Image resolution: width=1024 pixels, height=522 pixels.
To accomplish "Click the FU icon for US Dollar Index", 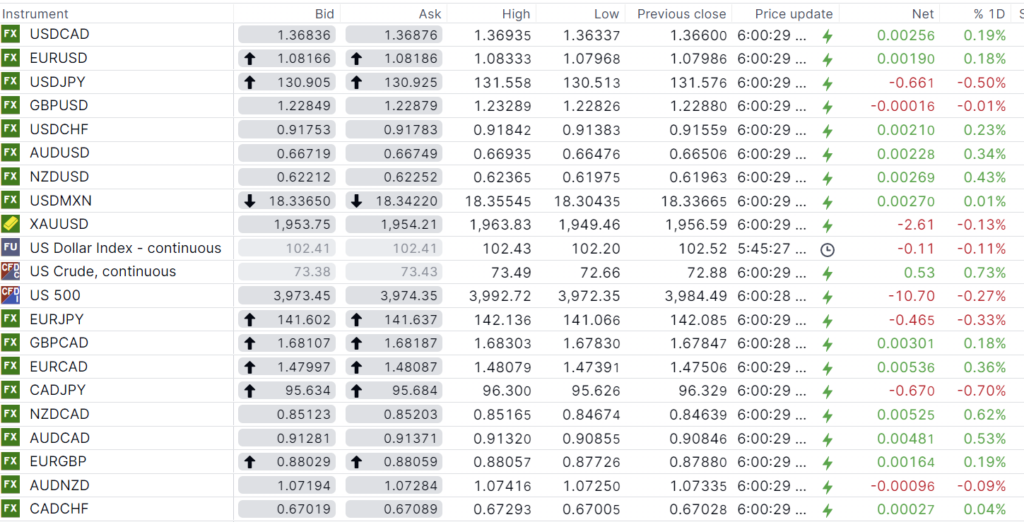I will pos(10,247).
